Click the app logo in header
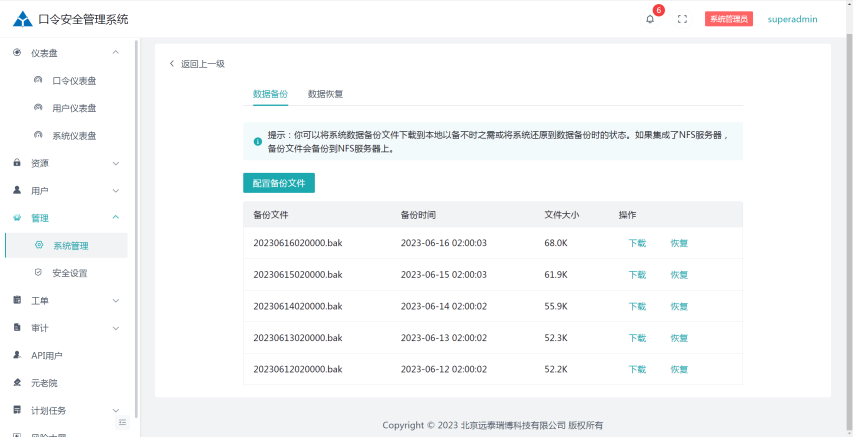 (22, 19)
